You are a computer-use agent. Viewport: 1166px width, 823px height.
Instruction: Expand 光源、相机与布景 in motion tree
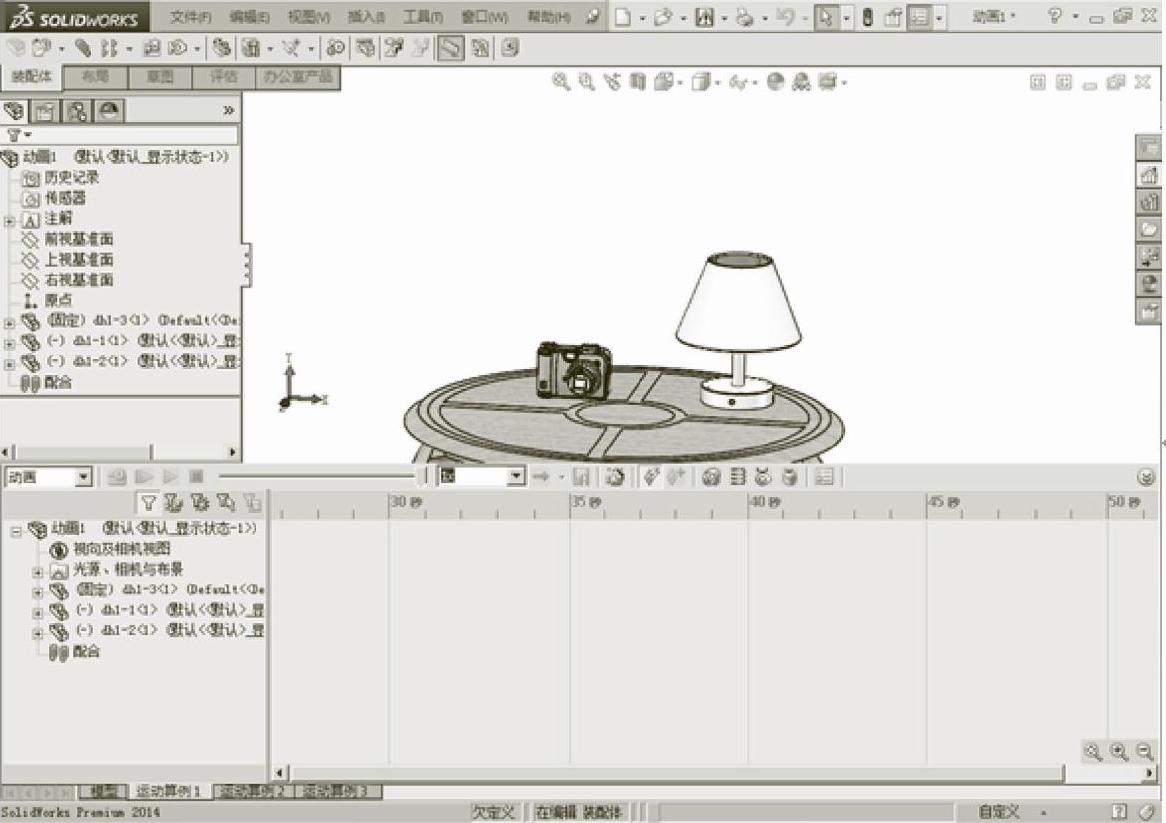point(38,571)
